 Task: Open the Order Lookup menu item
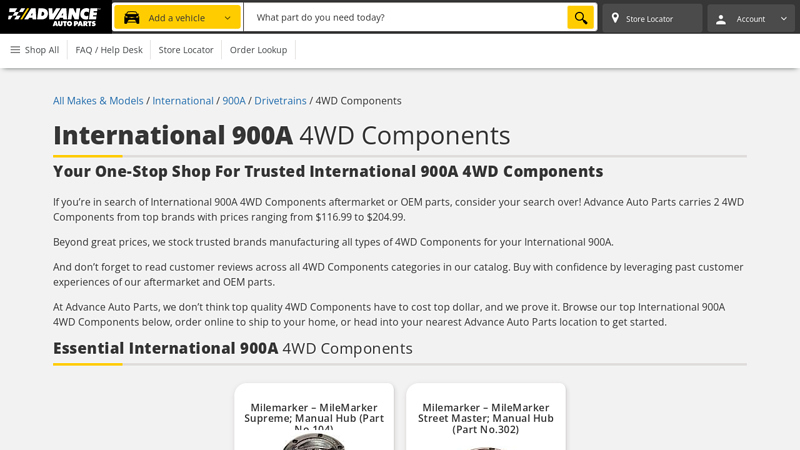pyautogui.click(x=258, y=49)
